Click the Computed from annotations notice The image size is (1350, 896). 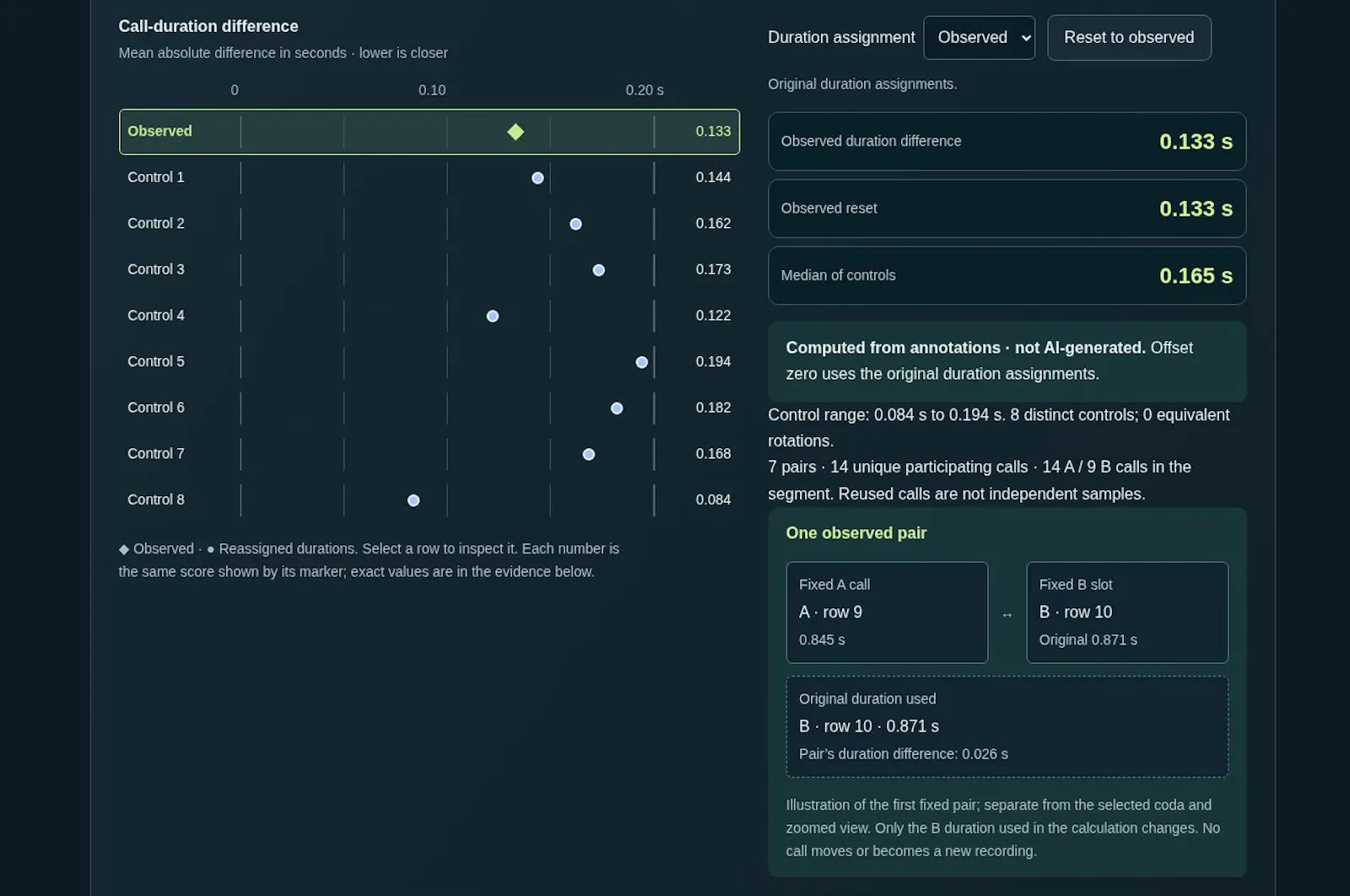click(x=1007, y=361)
